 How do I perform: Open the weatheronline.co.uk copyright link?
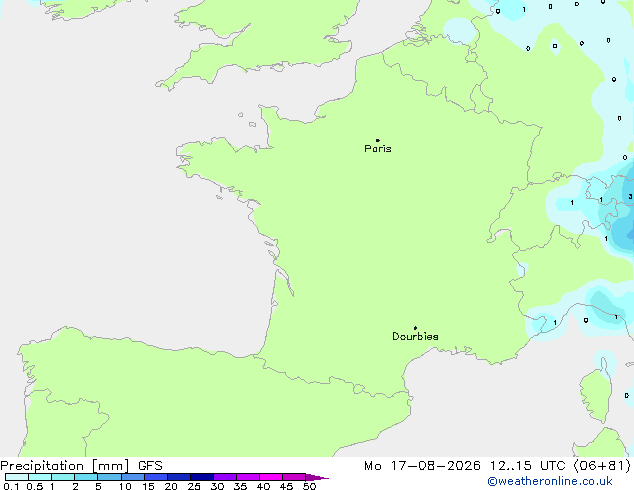550,481
